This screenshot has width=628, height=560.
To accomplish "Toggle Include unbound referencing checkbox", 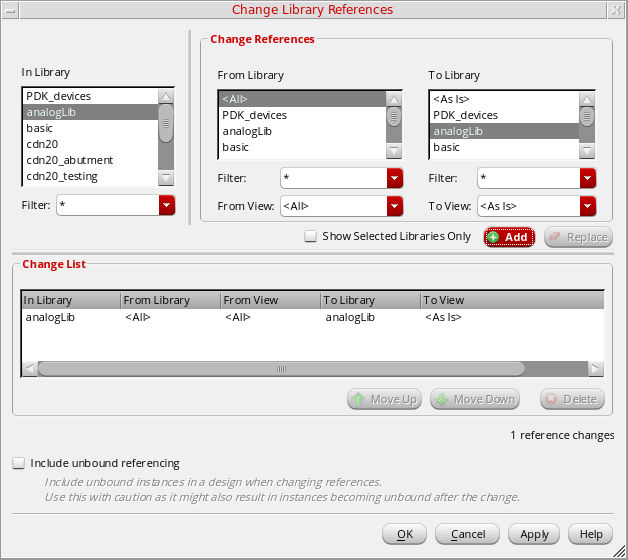I will pyautogui.click(x=18, y=463).
